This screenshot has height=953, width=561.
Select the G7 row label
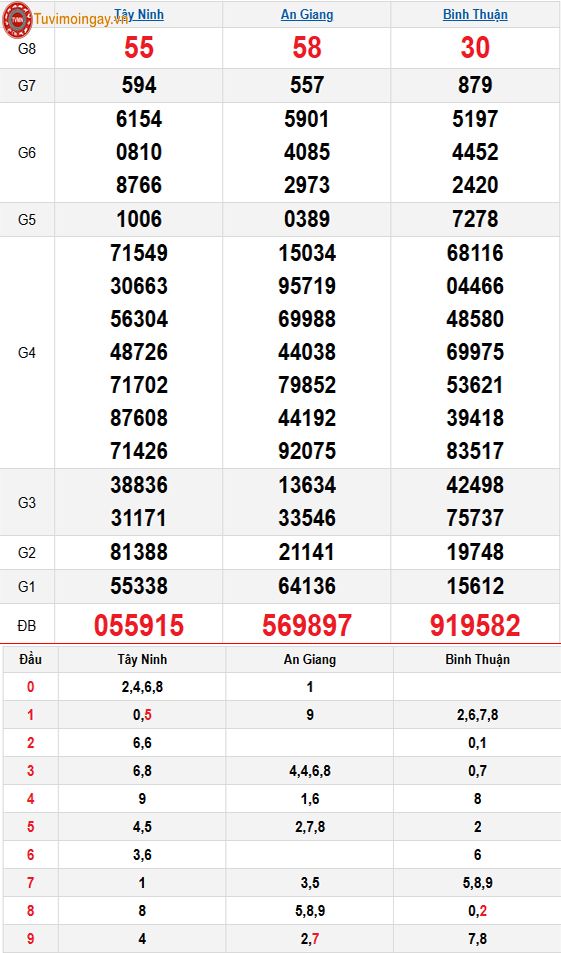[27, 86]
